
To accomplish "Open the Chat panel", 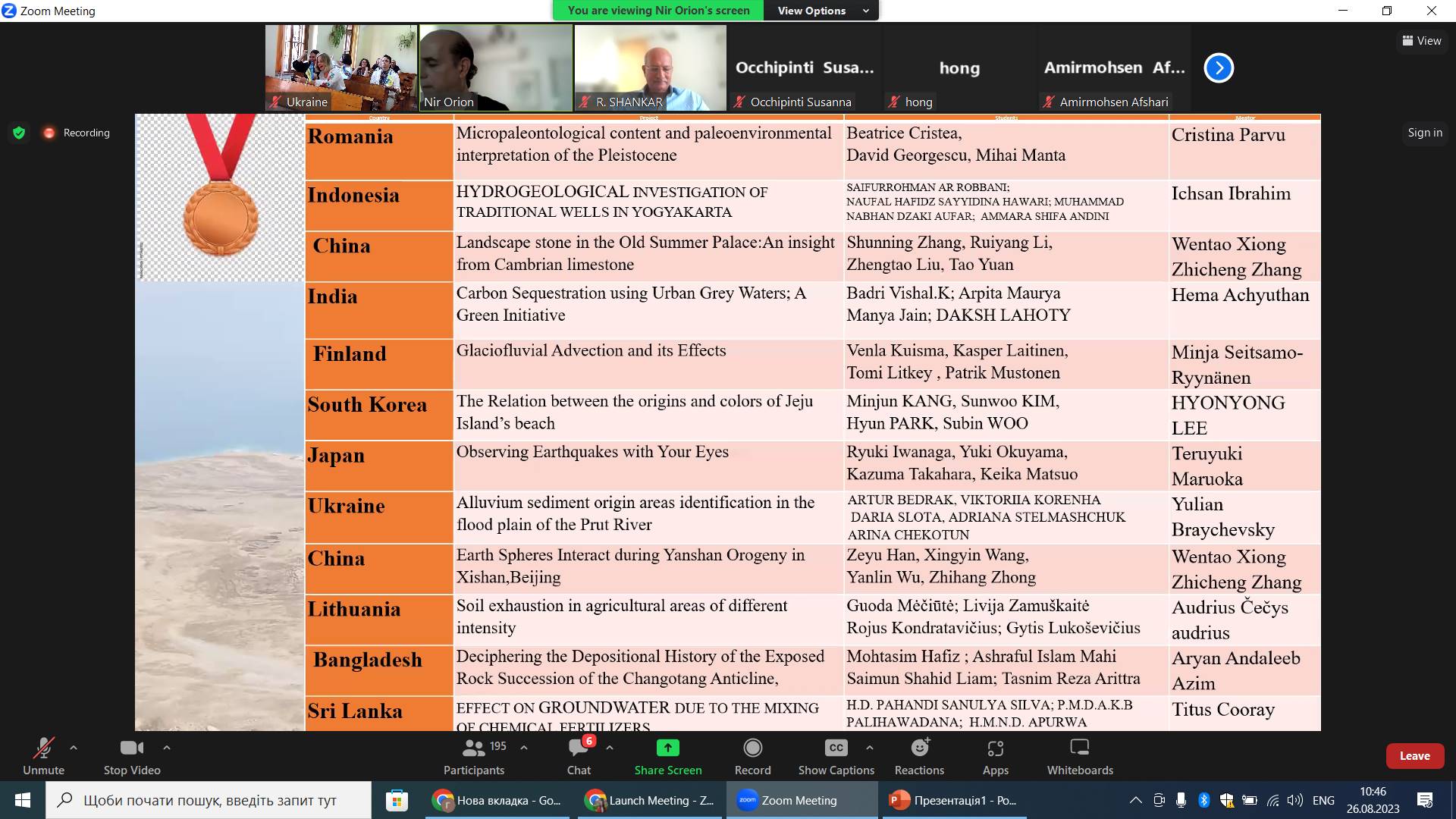I will pyautogui.click(x=579, y=756).
